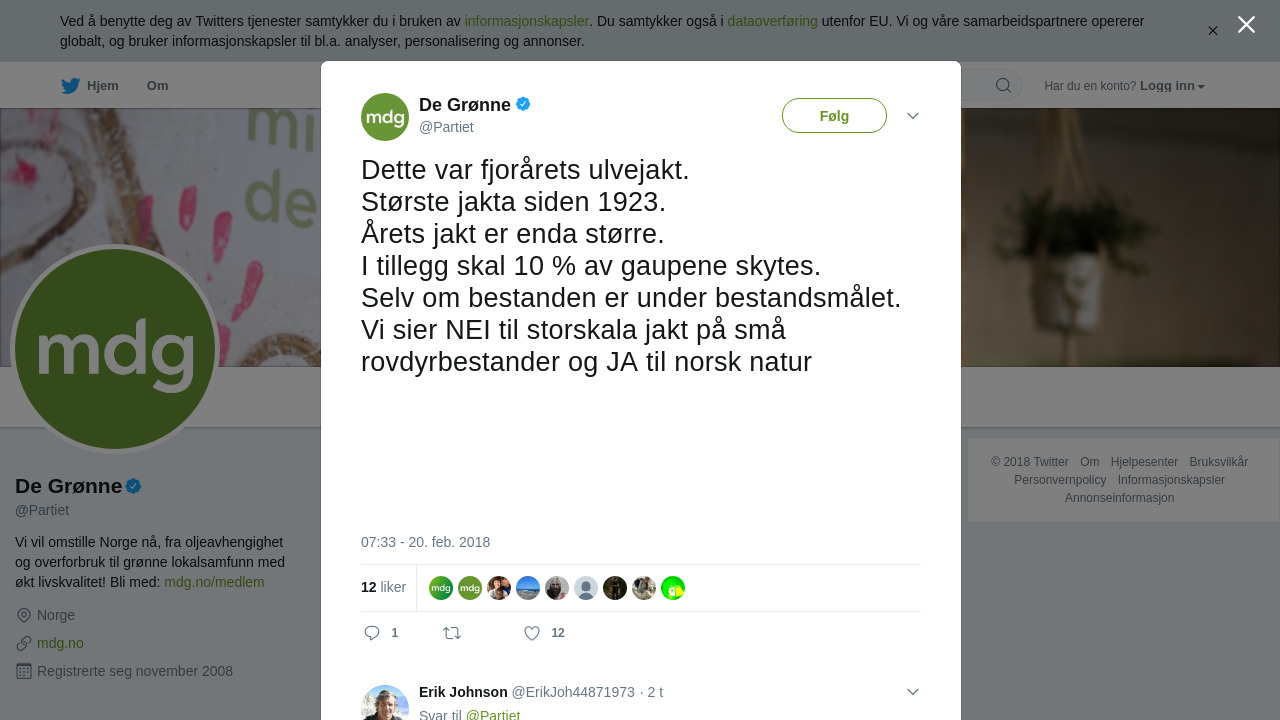The width and height of the screenshot is (1280, 720).
Task: Open the Om menu item
Action: click(x=157, y=86)
